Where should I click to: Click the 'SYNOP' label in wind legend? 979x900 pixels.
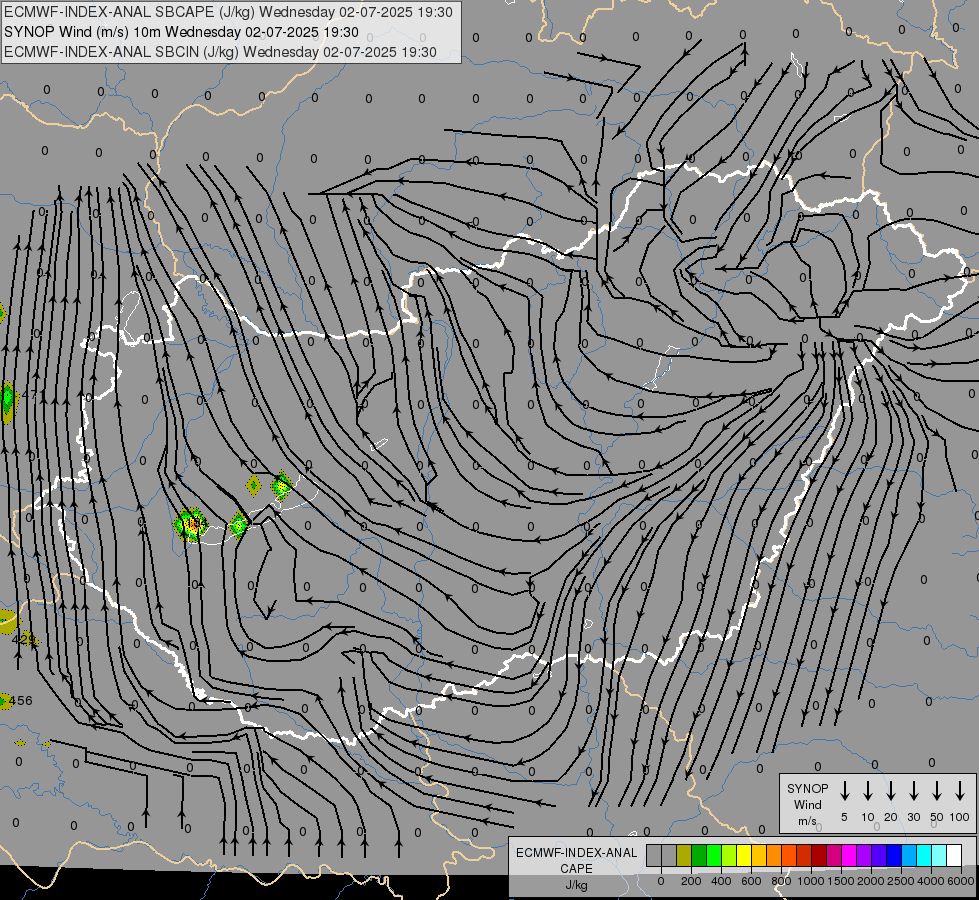coord(807,788)
